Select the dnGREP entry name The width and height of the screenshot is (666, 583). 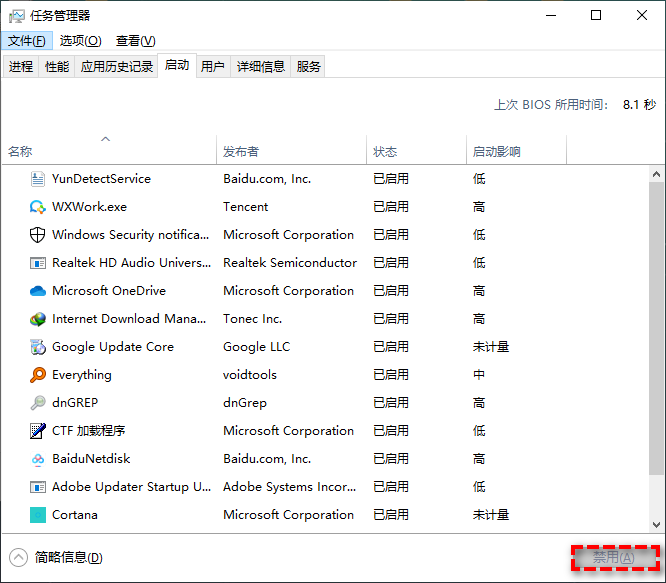coord(75,403)
